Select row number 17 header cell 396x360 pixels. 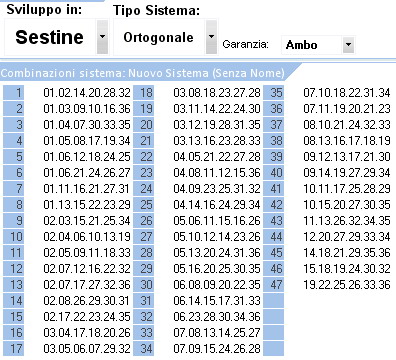click(14, 349)
